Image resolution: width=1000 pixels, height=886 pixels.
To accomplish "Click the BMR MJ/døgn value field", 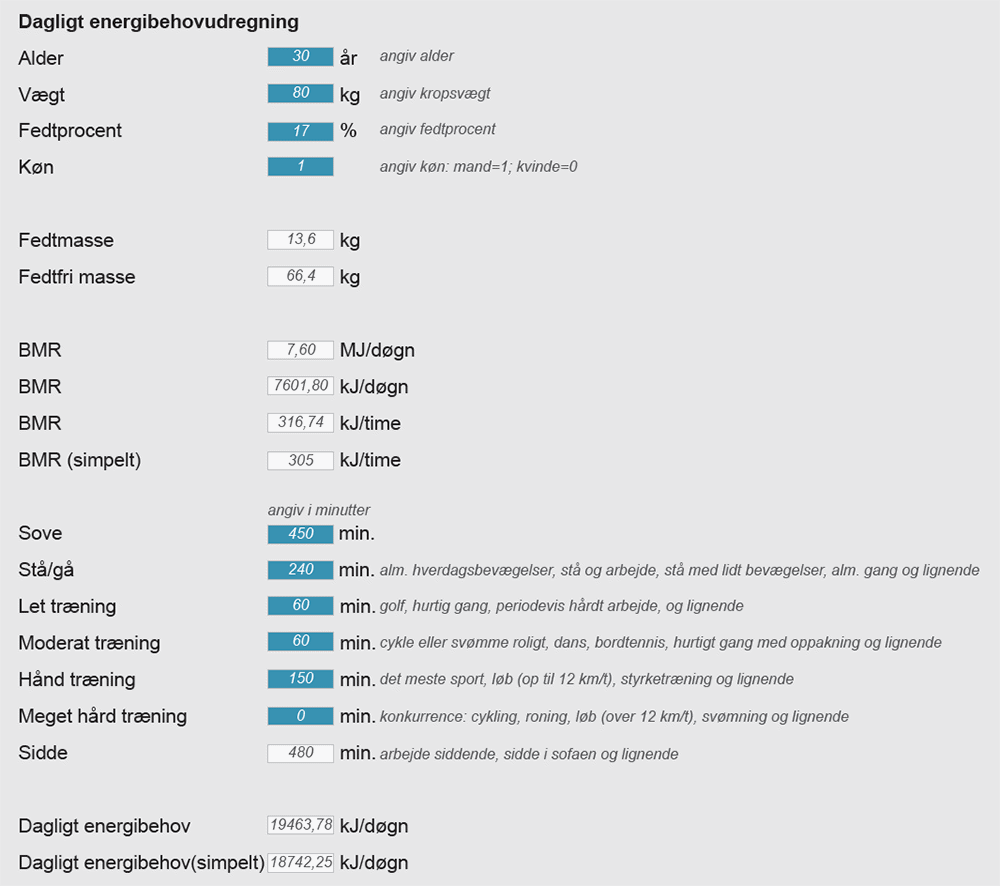I will (x=300, y=350).
